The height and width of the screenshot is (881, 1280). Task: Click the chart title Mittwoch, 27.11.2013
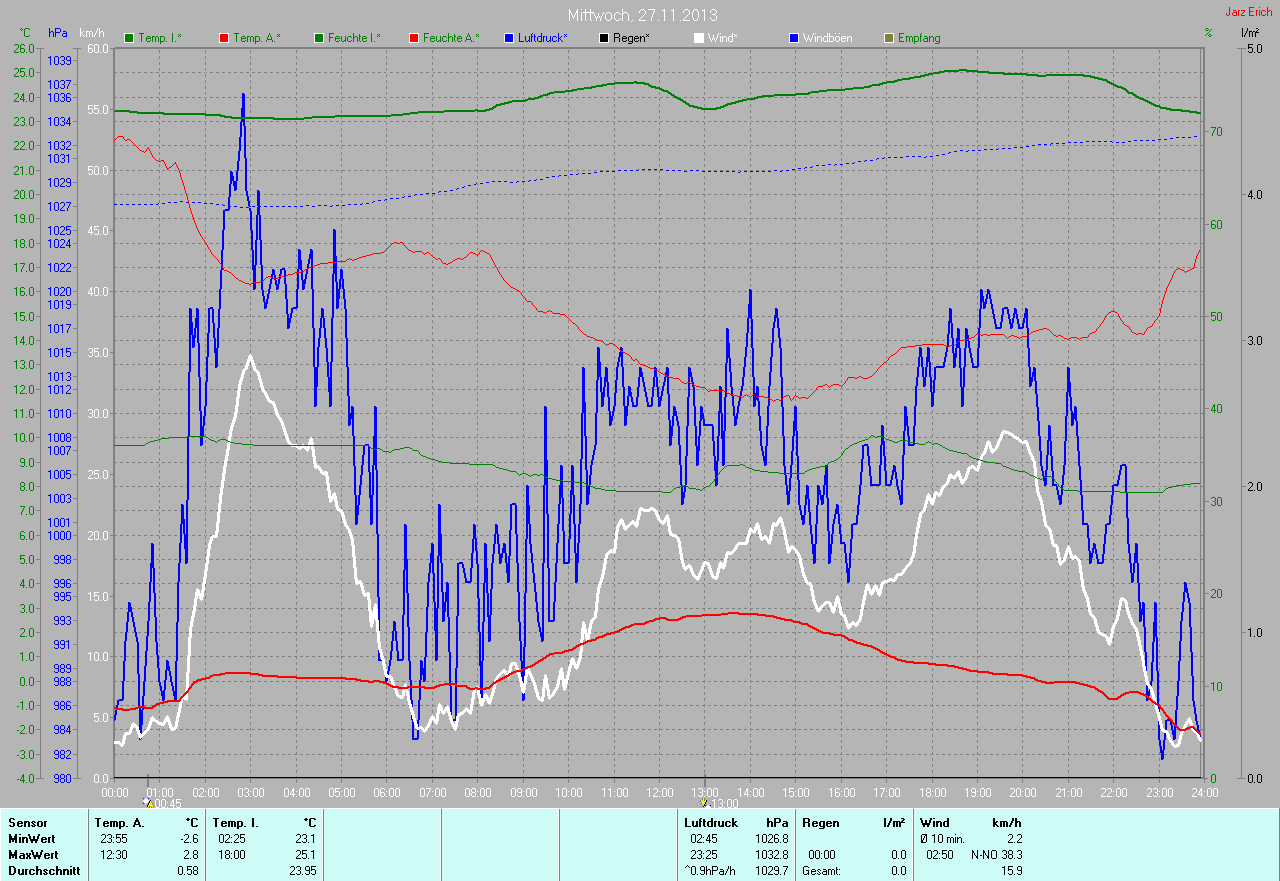[641, 15]
